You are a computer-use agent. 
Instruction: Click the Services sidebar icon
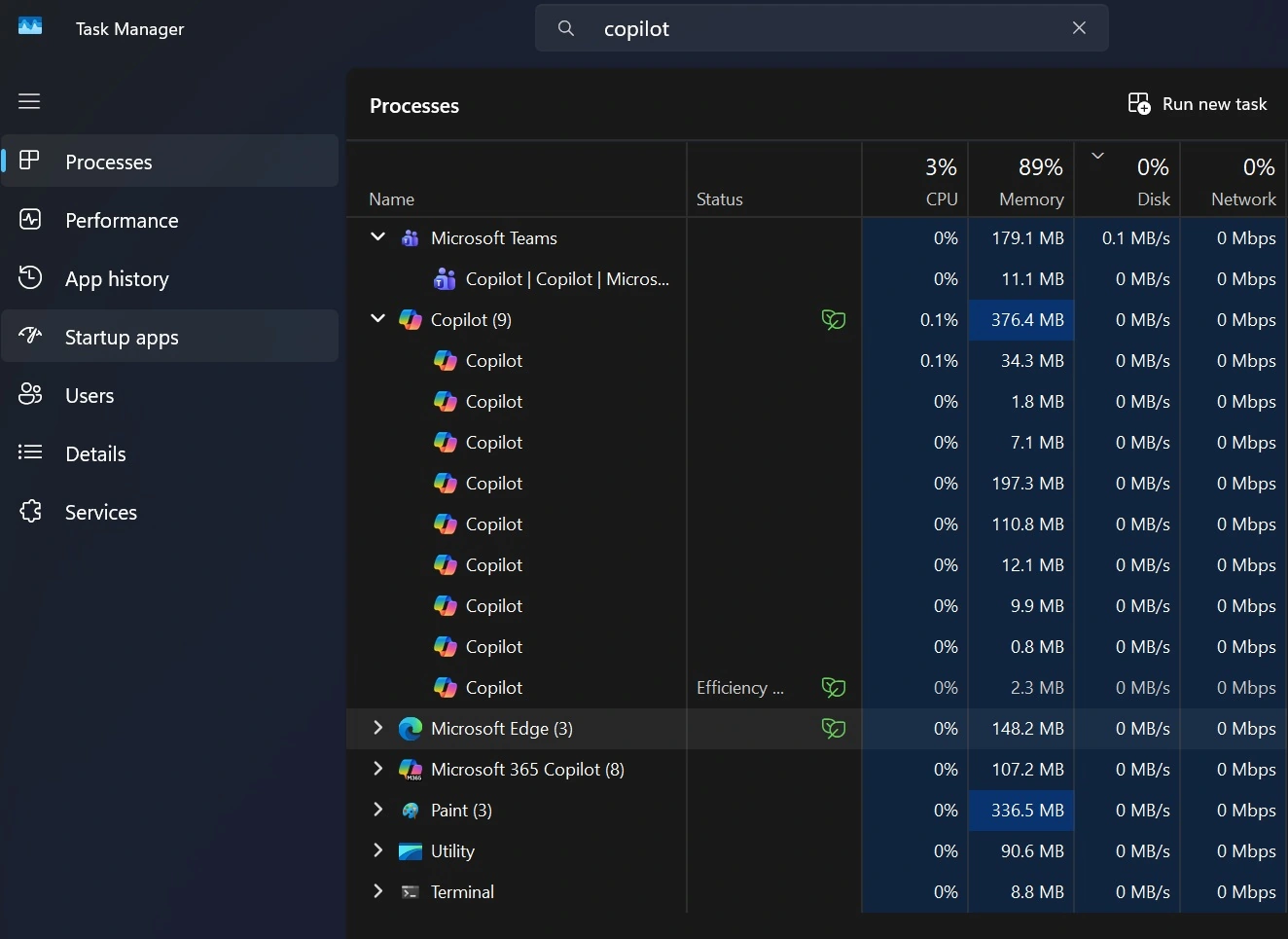click(30, 512)
